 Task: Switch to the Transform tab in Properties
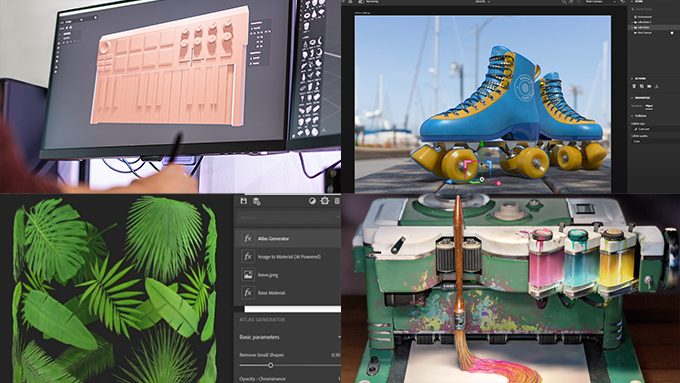(x=637, y=105)
